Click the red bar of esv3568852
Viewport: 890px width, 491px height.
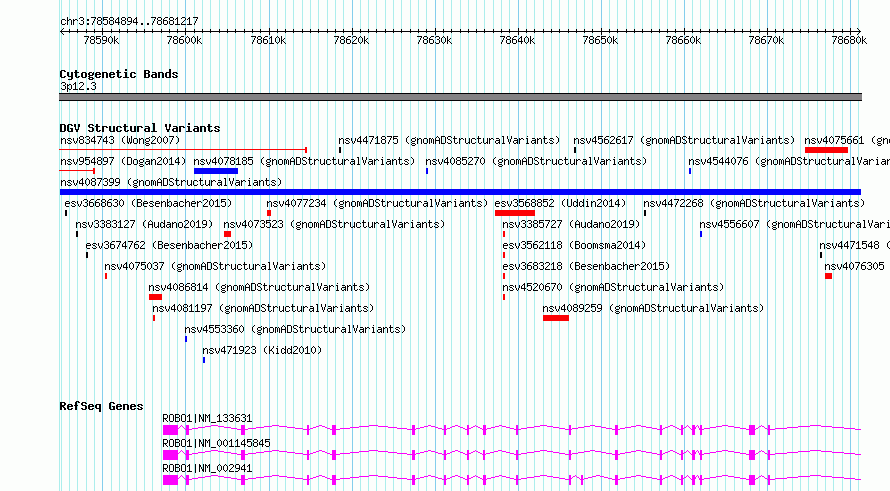click(x=515, y=213)
